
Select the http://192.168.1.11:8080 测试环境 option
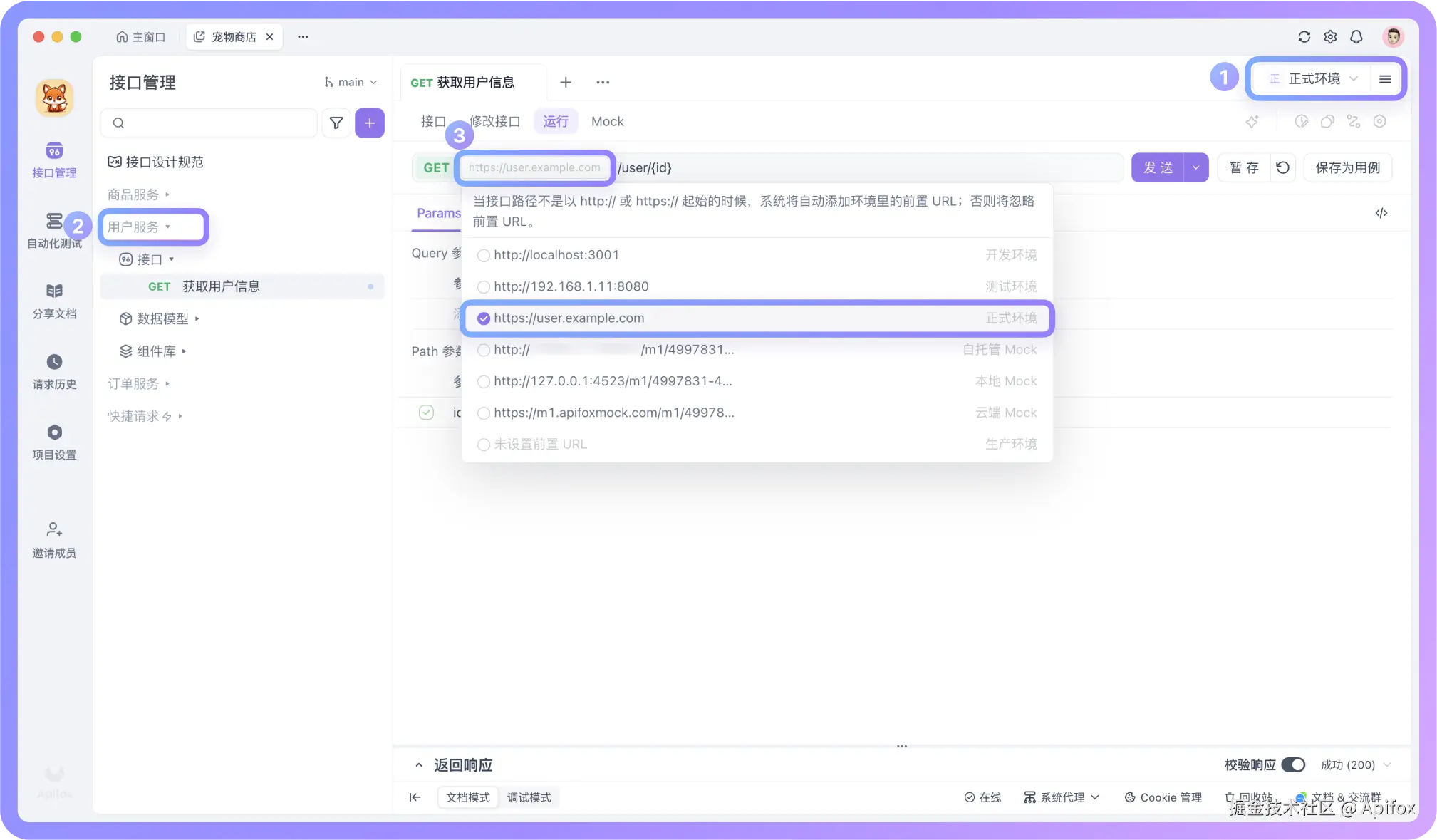pos(484,286)
